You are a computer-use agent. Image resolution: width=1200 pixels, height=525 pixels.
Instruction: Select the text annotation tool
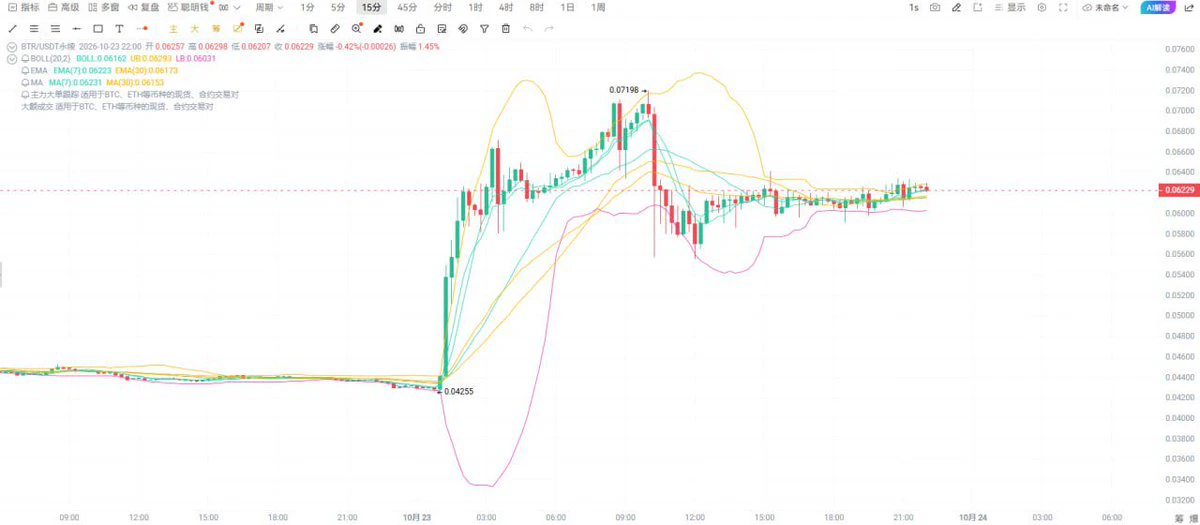click(x=119, y=29)
